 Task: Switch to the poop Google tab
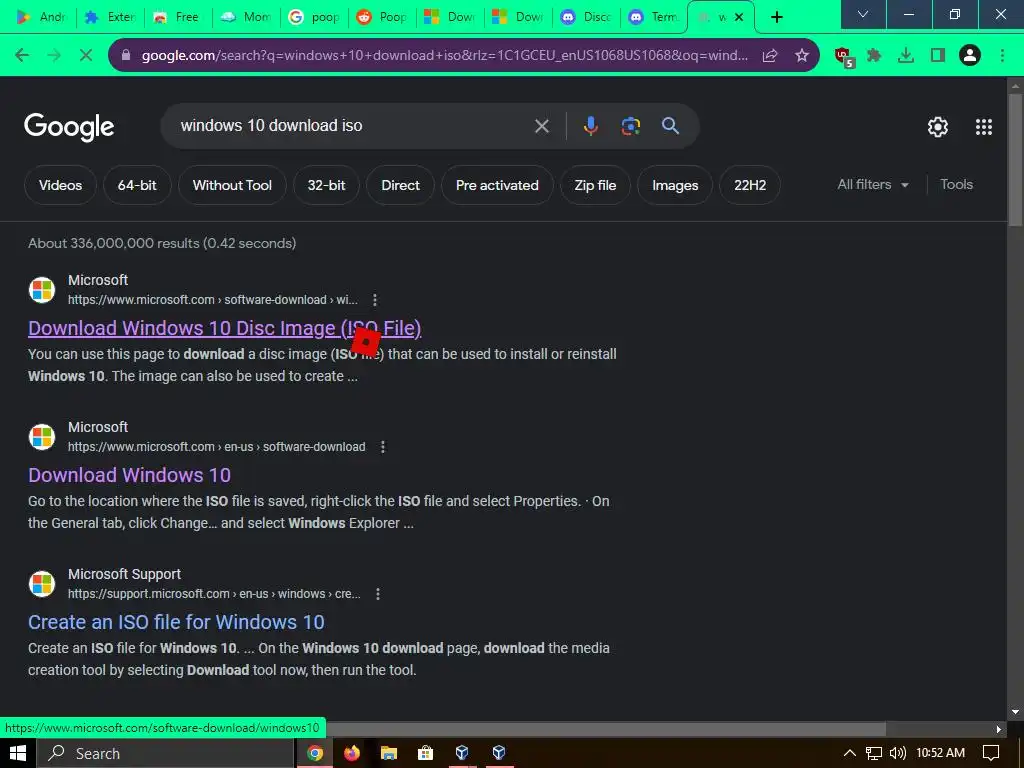coord(315,17)
